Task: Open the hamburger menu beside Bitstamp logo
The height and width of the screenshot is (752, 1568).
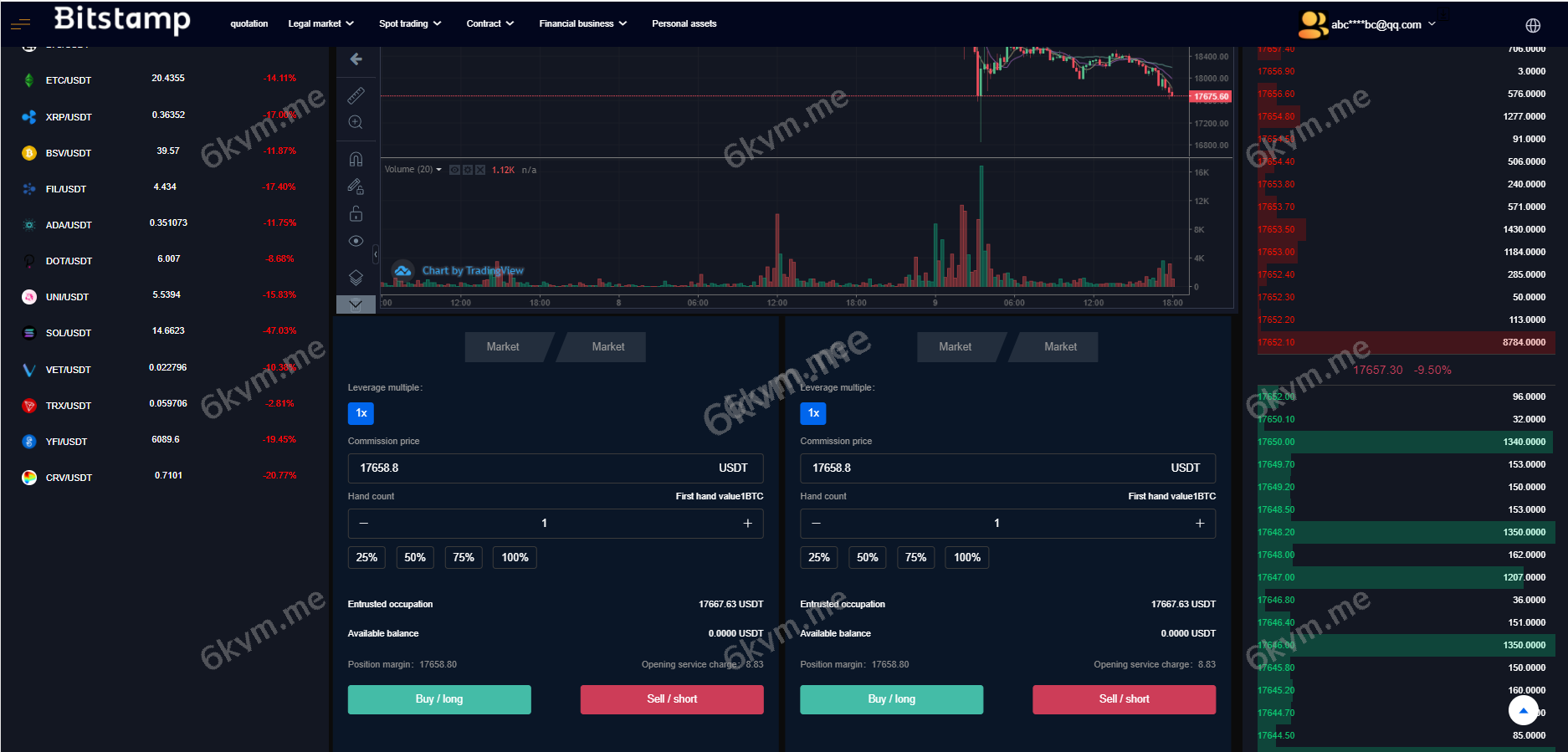Action: click(20, 25)
